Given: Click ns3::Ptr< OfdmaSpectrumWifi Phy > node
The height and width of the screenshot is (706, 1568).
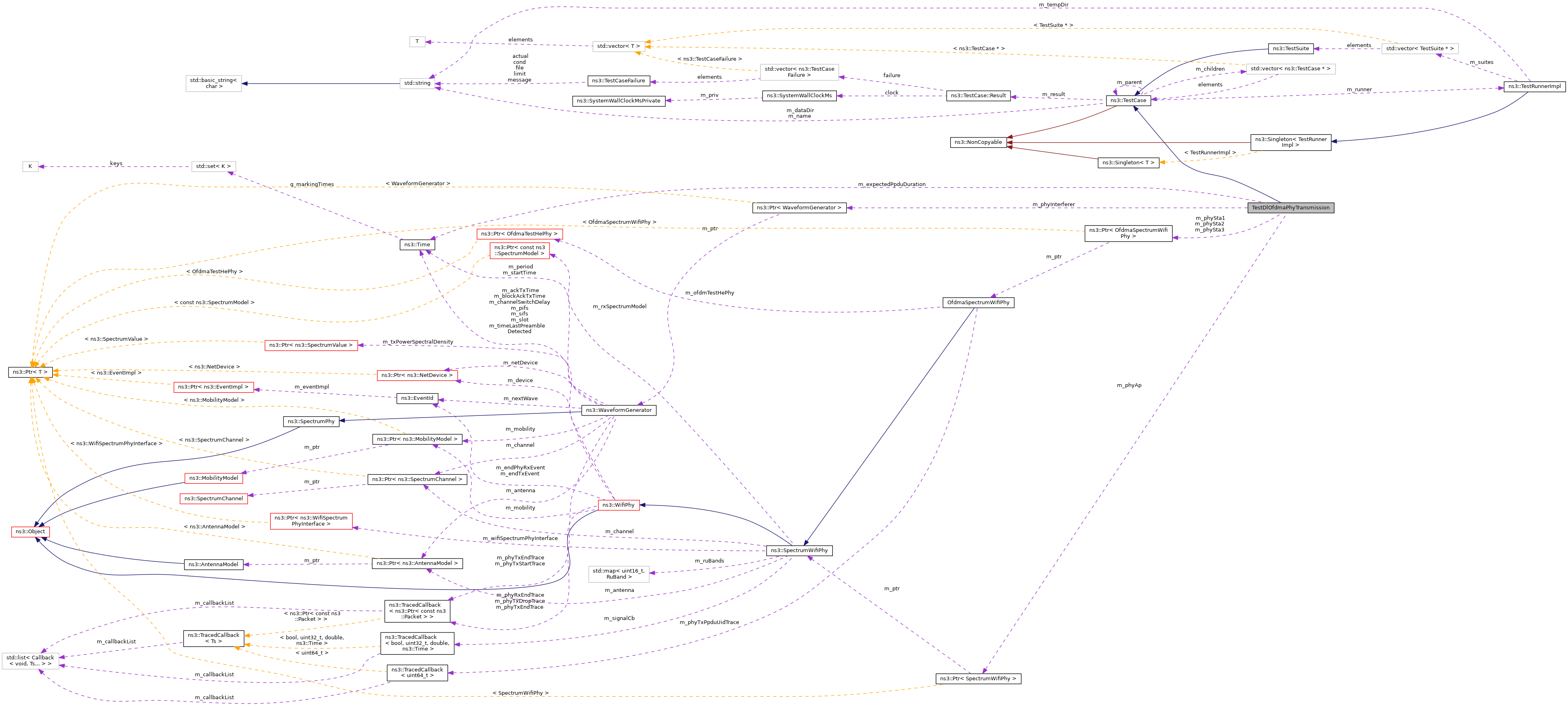Looking at the screenshot, I should pyautogui.click(x=1128, y=234).
